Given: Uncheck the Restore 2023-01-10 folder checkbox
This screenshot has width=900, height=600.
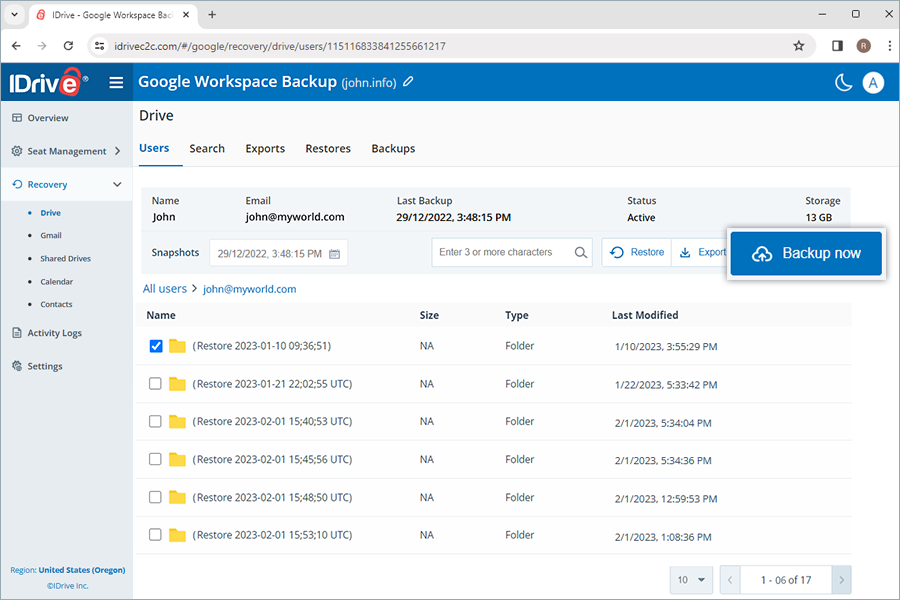Looking at the screenshot, I should (x=155, y=346).
